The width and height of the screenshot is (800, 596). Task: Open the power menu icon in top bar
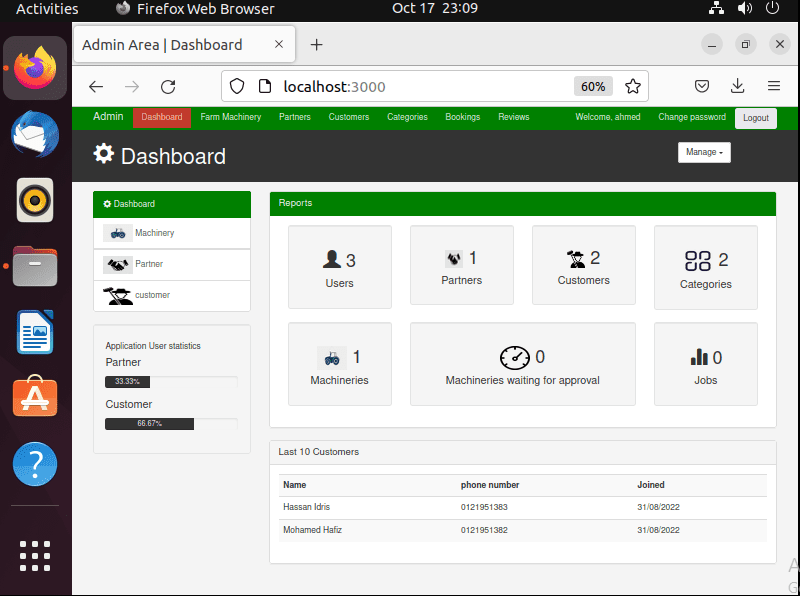(772, 8)
